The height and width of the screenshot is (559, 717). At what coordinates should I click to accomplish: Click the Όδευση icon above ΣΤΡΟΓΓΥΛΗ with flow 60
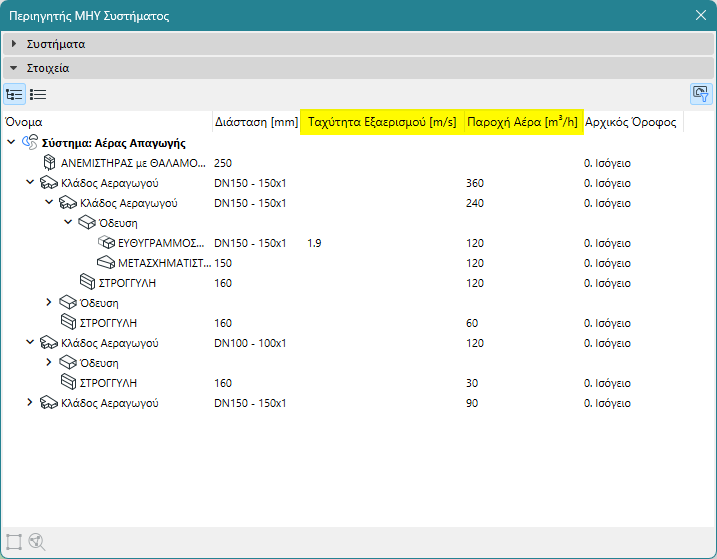68,303
